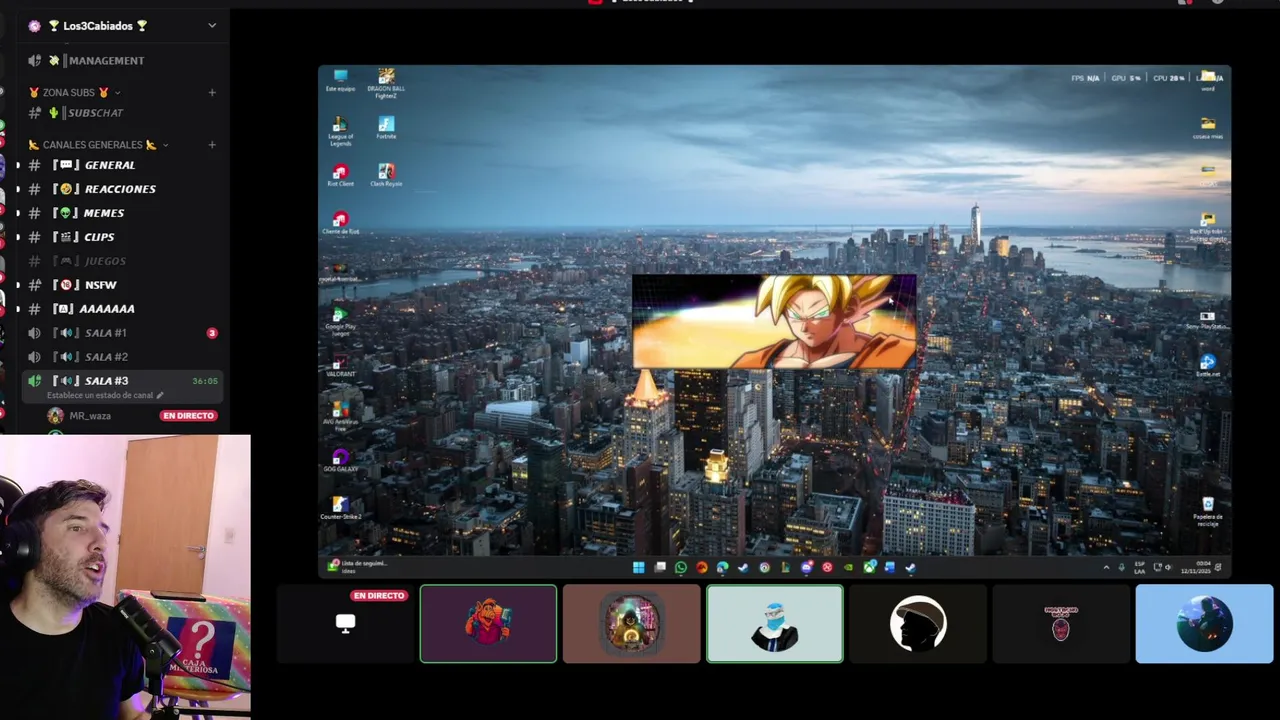Click the Goku animation window on desktop
The height and width of the screenshot is (720, 1280).
(x=774, y=322)
